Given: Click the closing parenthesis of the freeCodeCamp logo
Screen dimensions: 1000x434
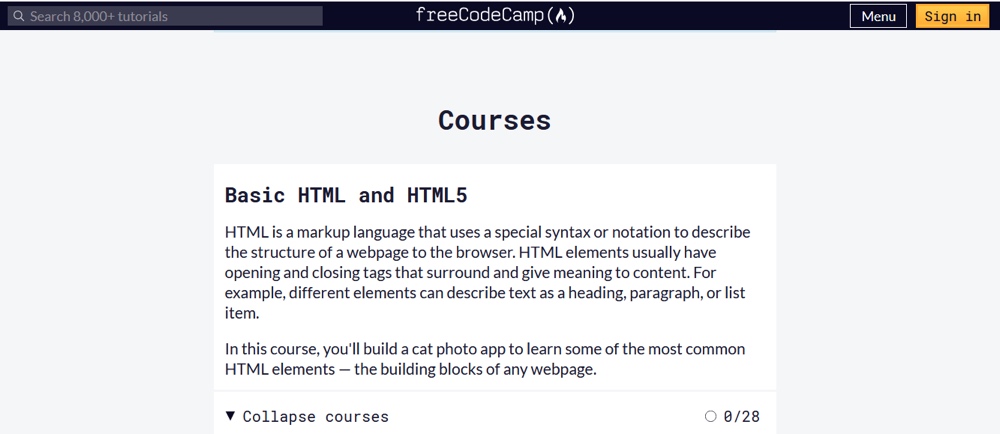Looking at the screenshot, I should click(571, 16).
